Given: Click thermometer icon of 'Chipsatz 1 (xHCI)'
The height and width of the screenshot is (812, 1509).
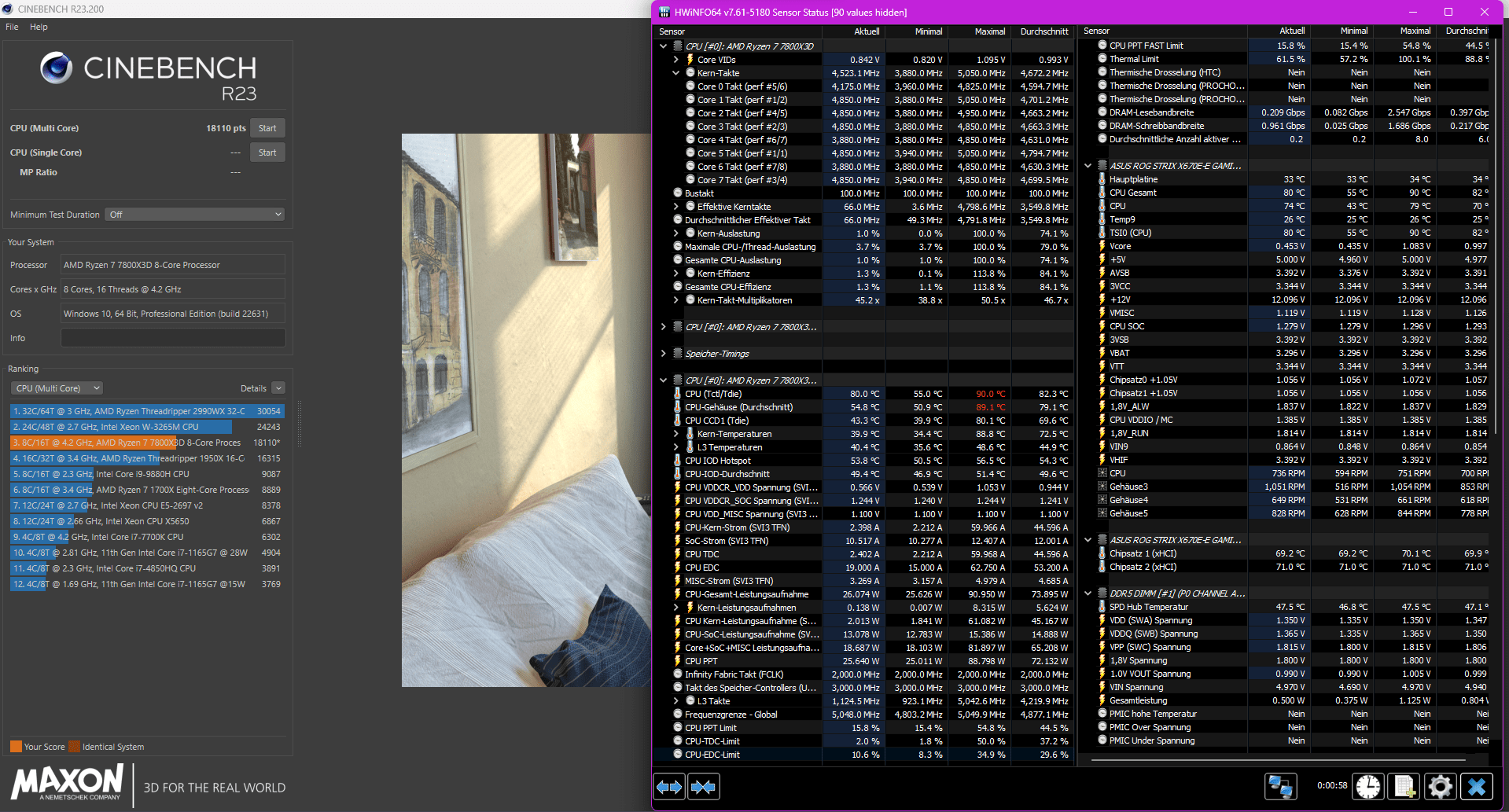Looking at the screenshot, I should [1102, 553].
